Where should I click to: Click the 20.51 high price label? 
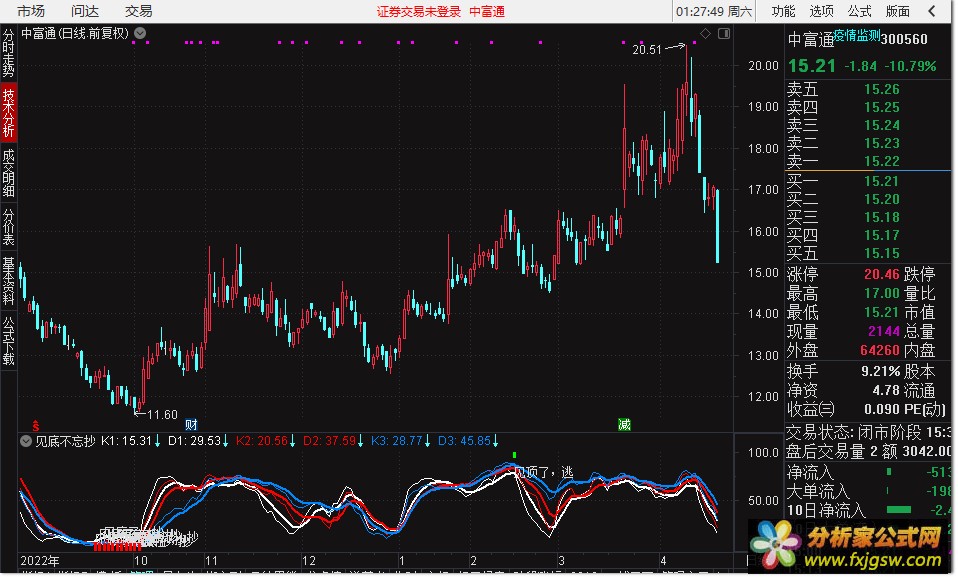[x=647, y=50]
